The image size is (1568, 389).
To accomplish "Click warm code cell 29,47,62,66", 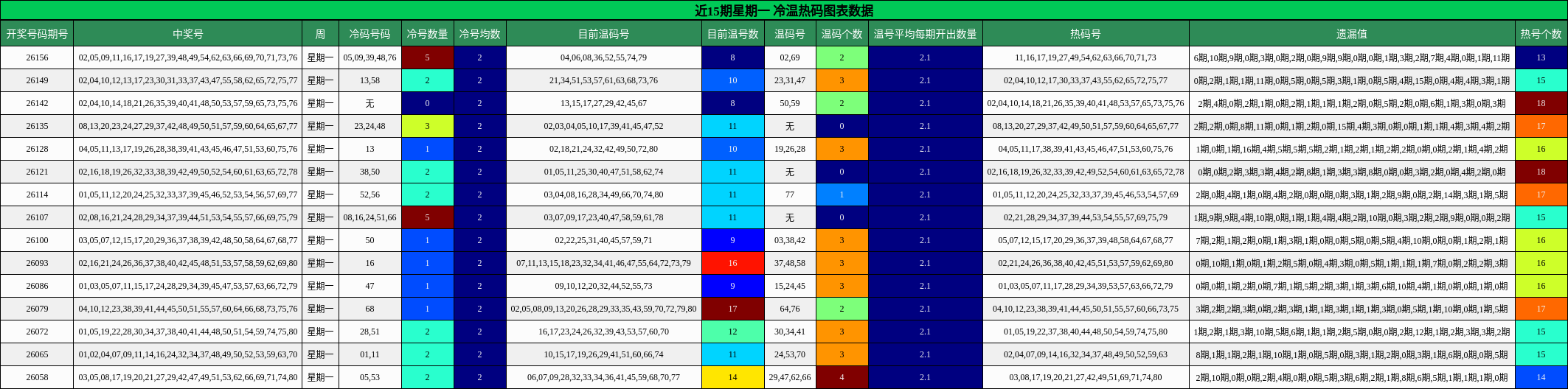I will pyautogui.click(x=790, y=377).
